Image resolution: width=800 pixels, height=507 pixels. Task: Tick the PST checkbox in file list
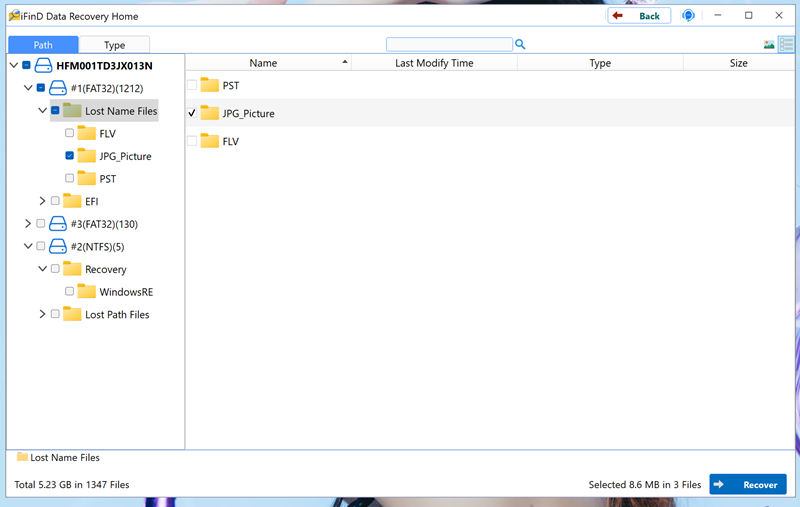192,86
